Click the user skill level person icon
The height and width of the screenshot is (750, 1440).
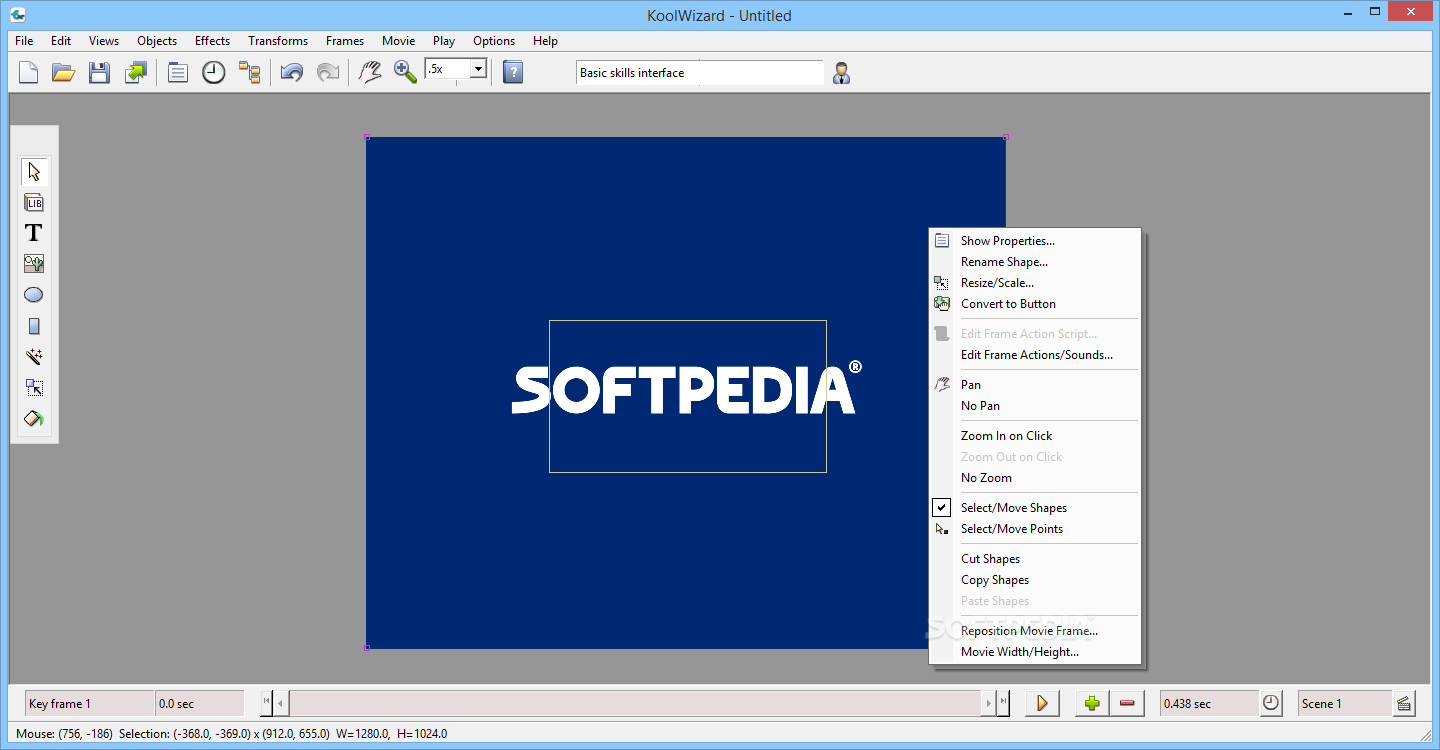point(842,73)
